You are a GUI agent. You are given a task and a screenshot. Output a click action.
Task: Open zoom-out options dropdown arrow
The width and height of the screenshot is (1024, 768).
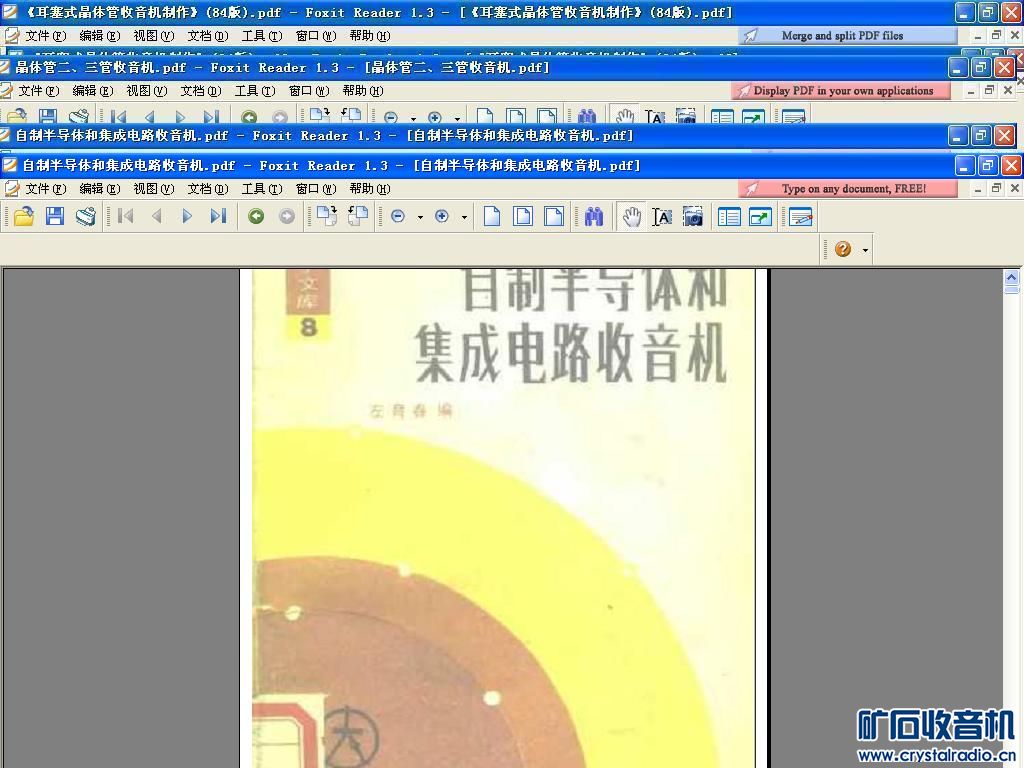point(420,217)
